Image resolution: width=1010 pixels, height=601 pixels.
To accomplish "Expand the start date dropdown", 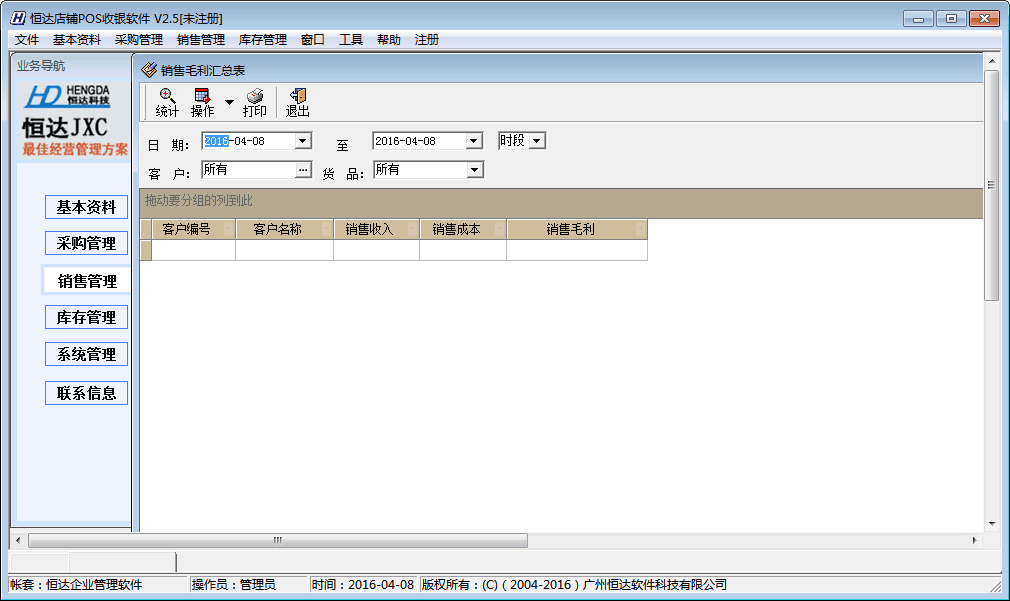I will [x=304, y=142].
